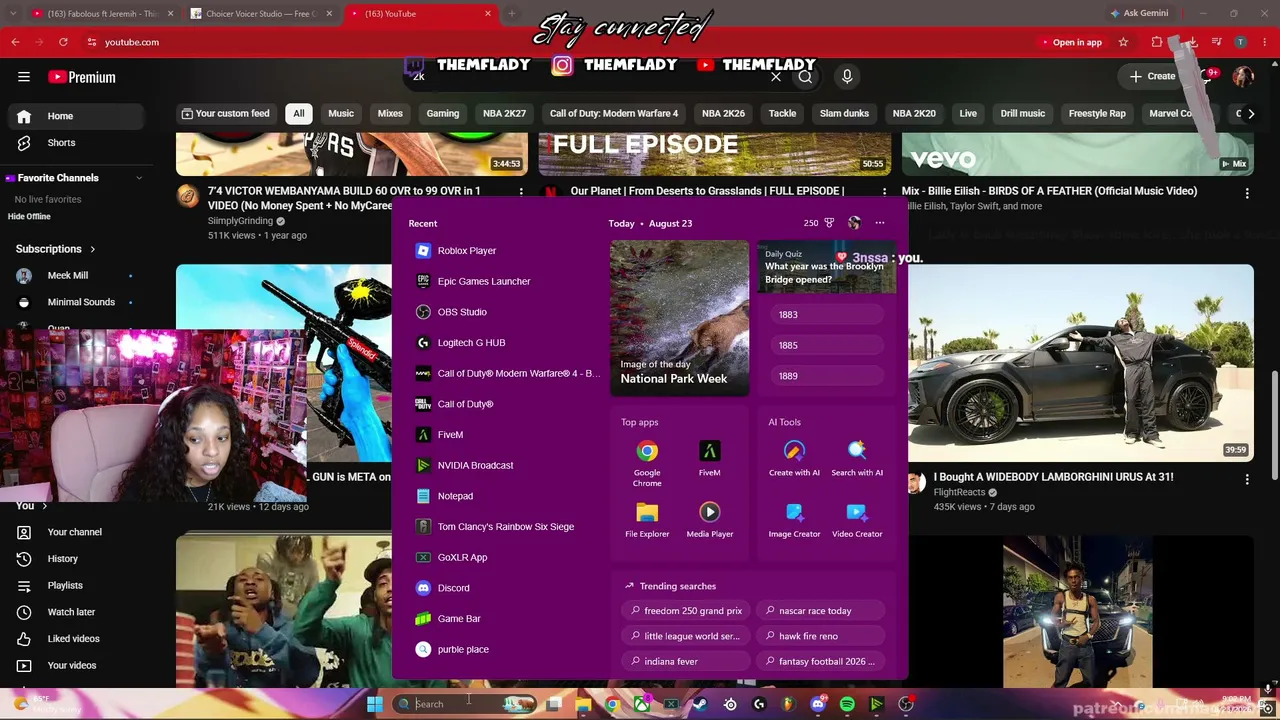Open options menu for the Billie Eilish mix

click(1247, 192)
